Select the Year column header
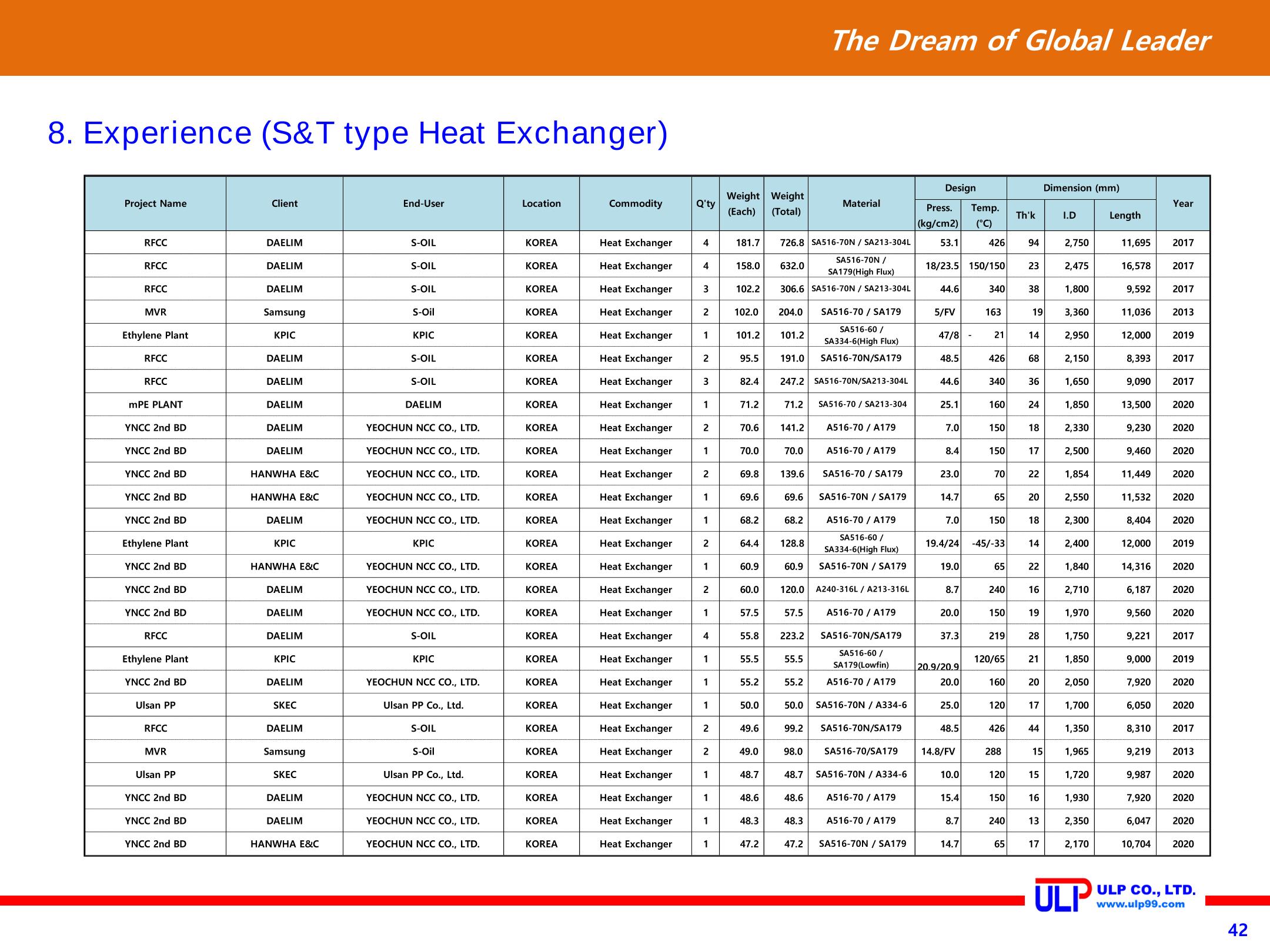 [1183, 203]
